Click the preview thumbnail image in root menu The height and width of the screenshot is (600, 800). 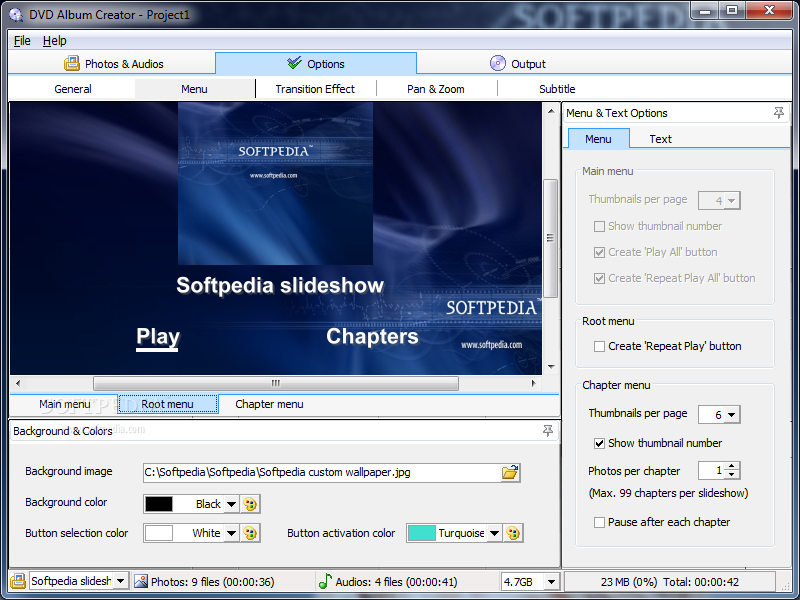(275, 183)
